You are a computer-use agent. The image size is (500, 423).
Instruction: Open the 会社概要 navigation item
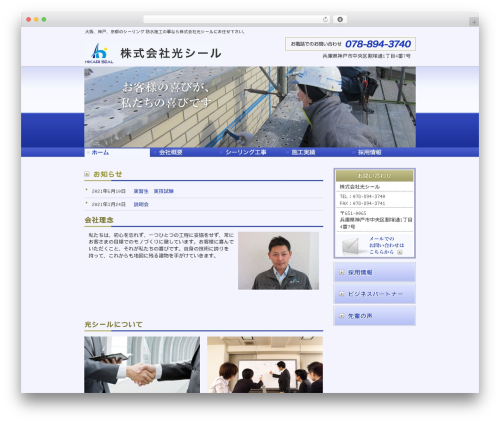[170, 153]
